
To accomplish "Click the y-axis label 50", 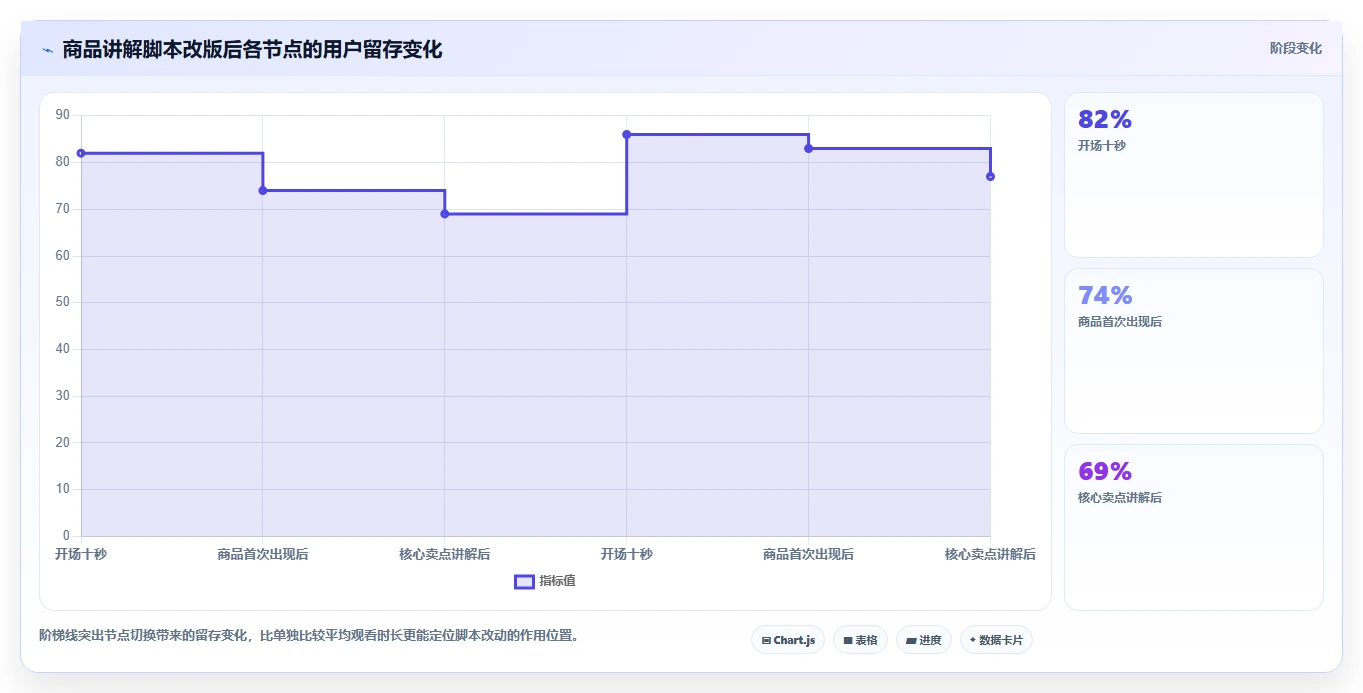I will [63, 302].
